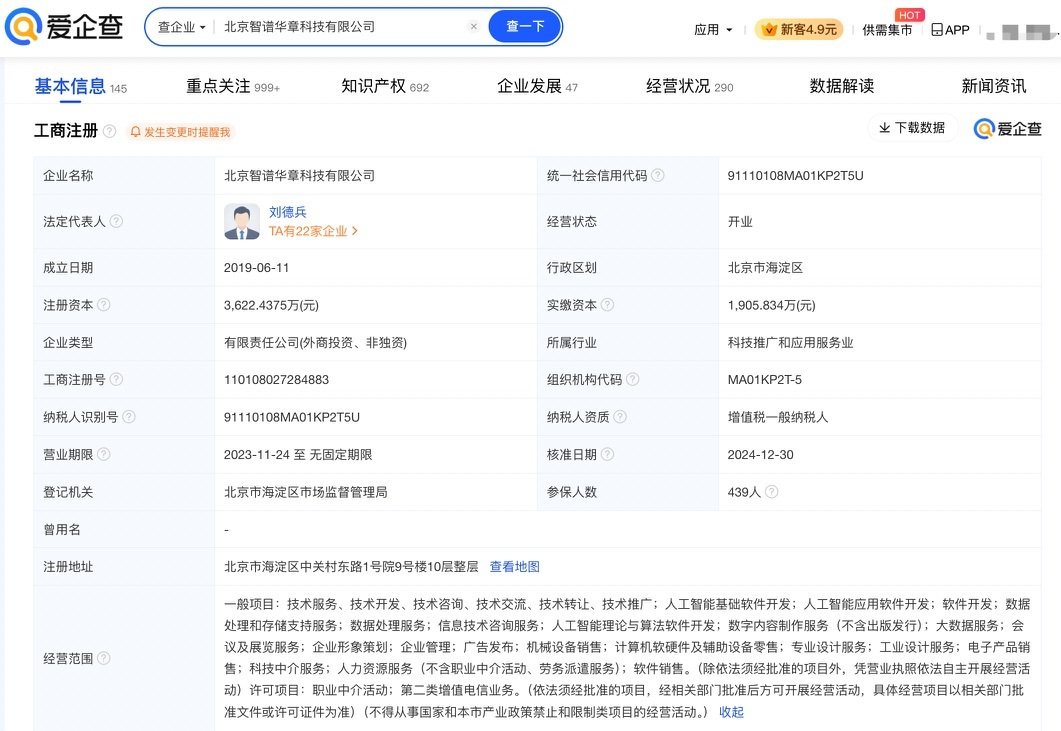Open the 经营状况 tab
The width and height of the screenshot is (1061, 731).
pos(689,87)
